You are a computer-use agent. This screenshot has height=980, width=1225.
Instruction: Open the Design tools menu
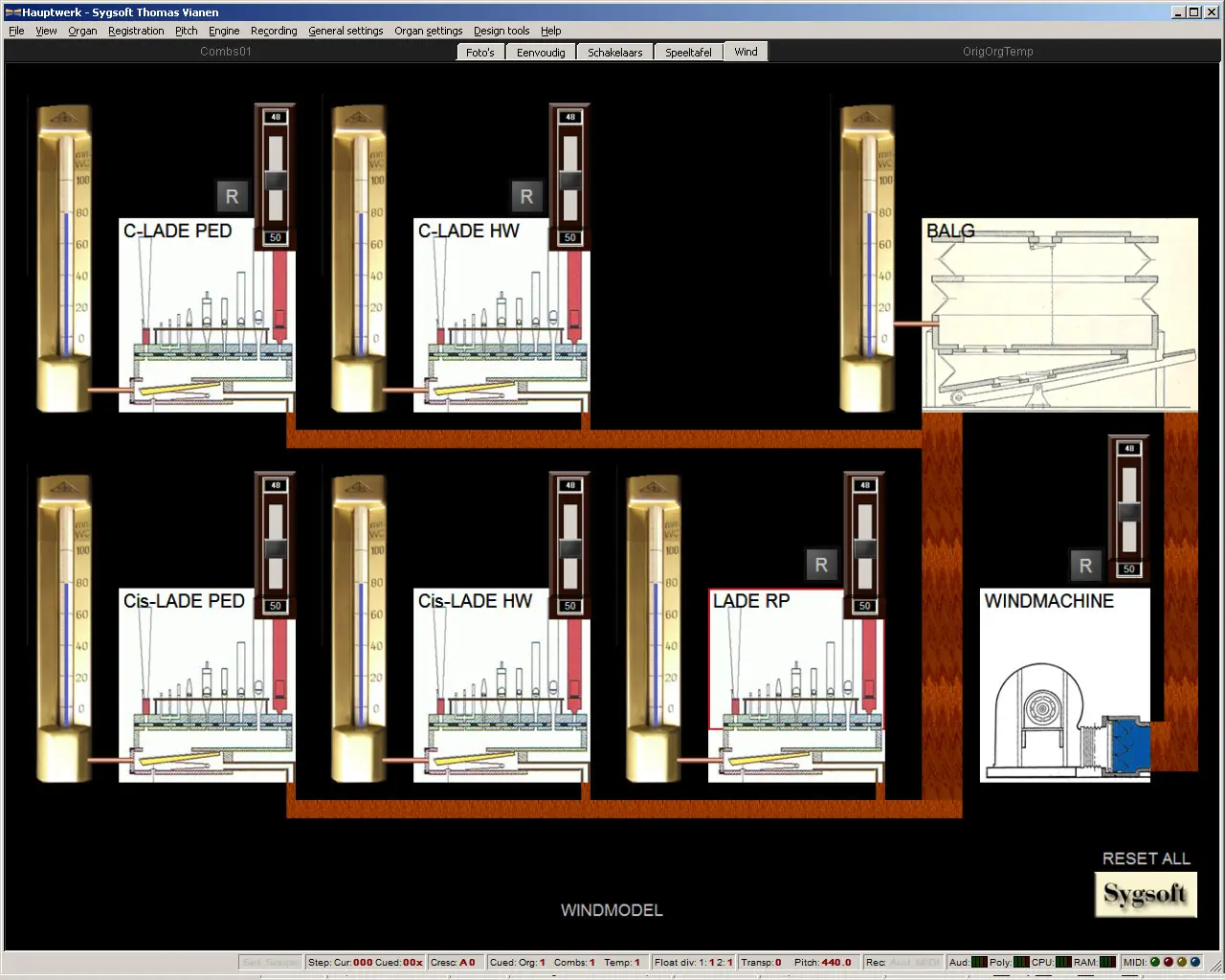[501, 31]
